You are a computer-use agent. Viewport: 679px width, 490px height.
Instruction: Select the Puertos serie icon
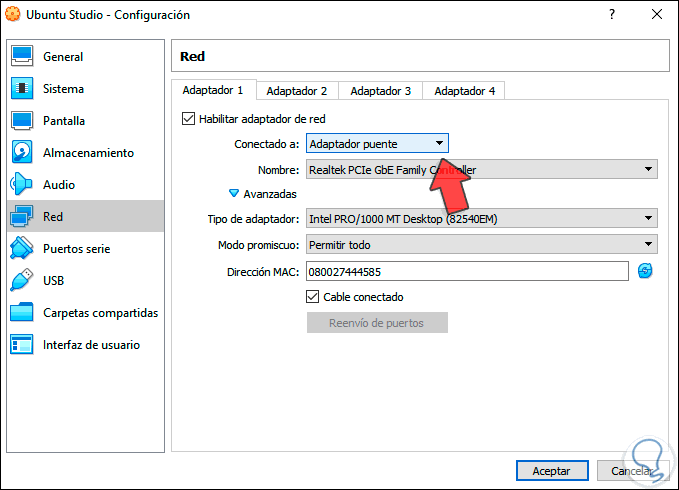23,249
